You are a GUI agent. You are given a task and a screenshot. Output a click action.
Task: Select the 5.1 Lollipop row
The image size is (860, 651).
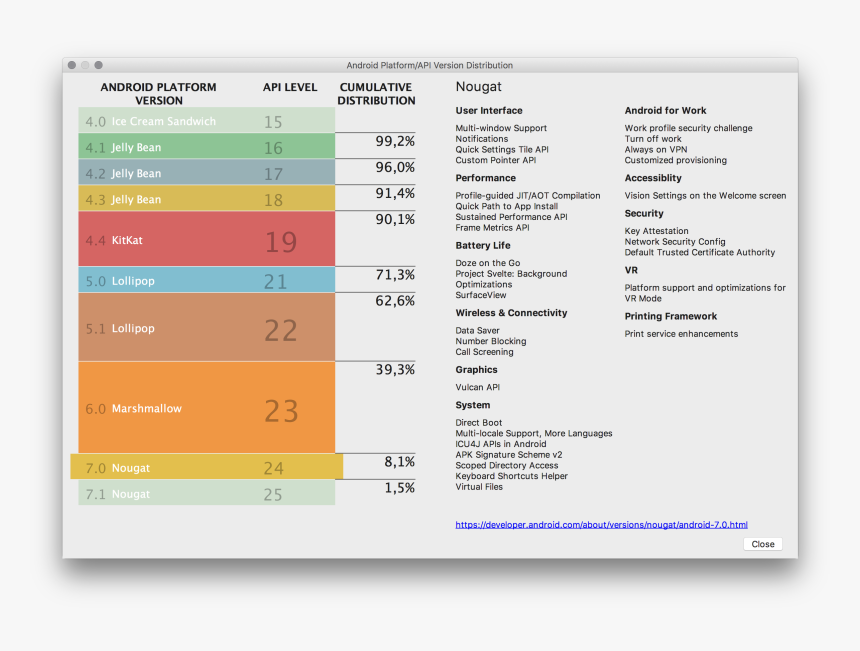click(207, 327)
